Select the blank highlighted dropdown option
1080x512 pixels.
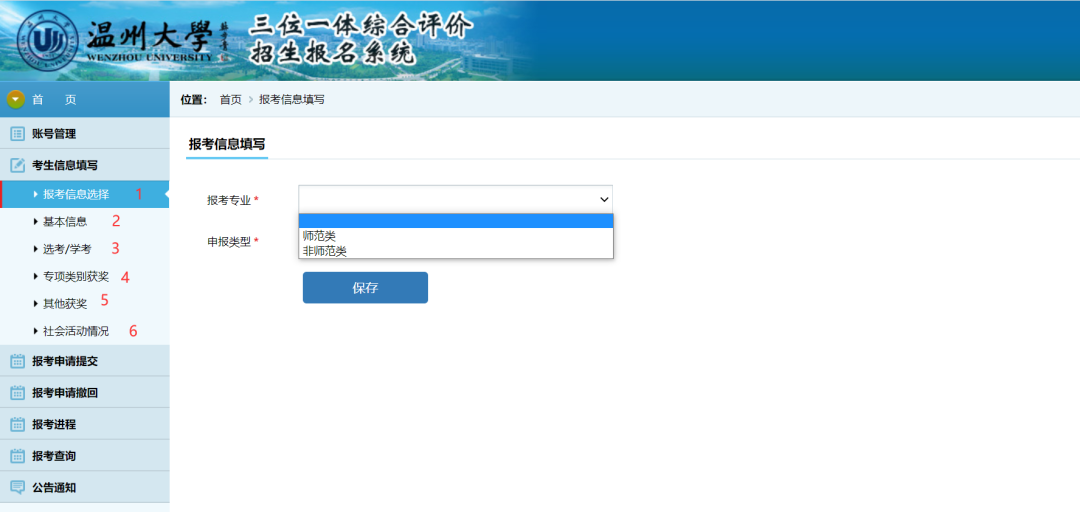(x=455, y=221)
